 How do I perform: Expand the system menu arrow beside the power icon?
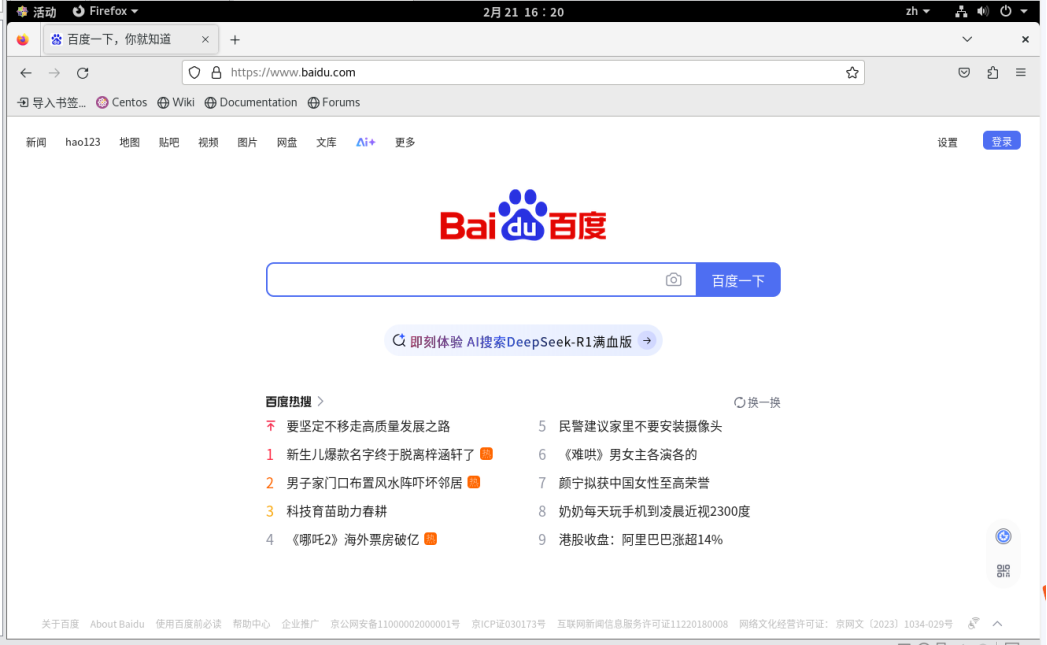[1024, 11]
